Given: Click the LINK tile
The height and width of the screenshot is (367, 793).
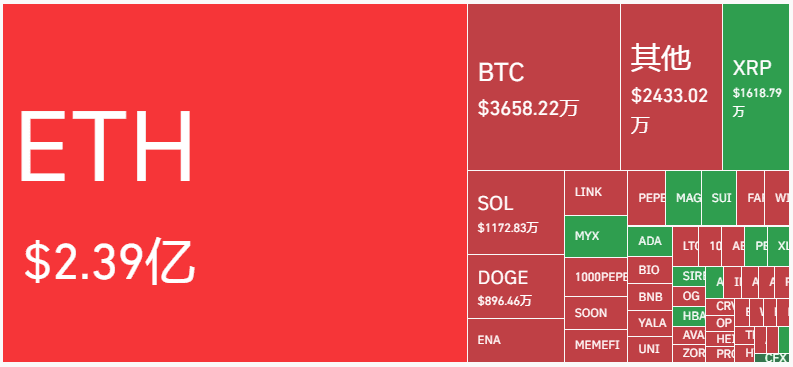Looking at the screenshot, I should tap(596, 193).
